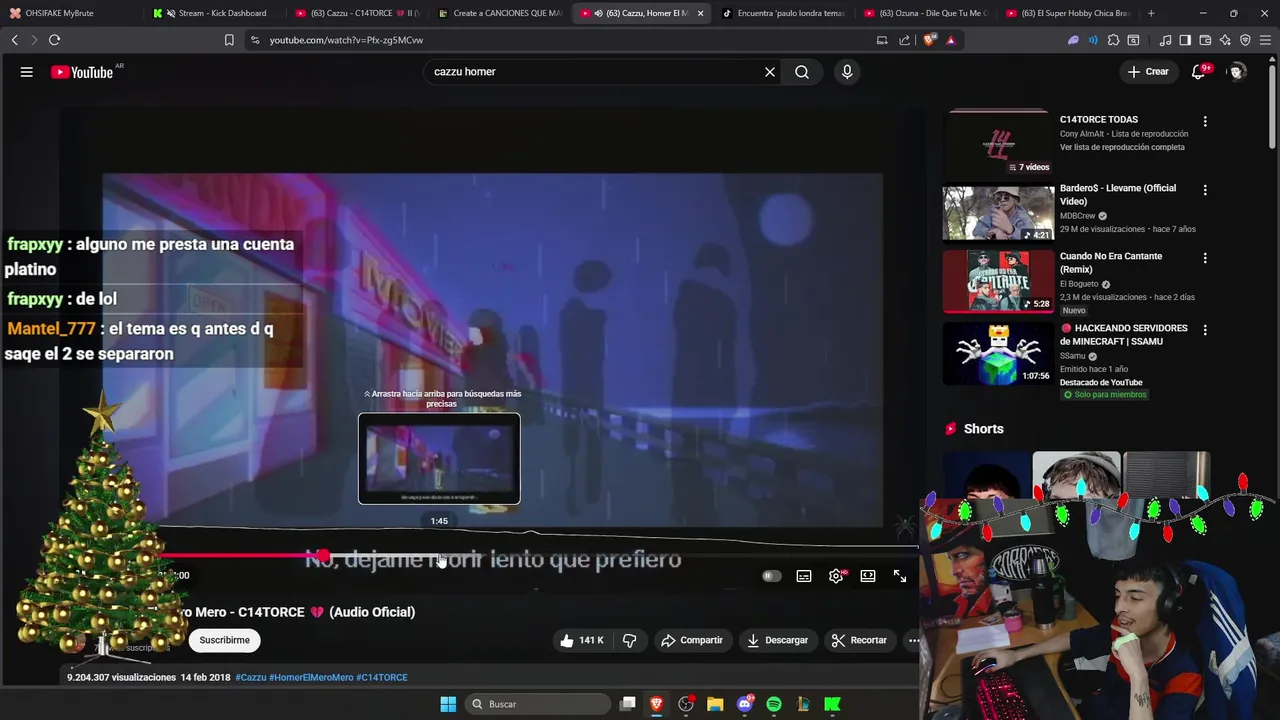
Task: Like the video with 141 K
Action: click(581, 640)
